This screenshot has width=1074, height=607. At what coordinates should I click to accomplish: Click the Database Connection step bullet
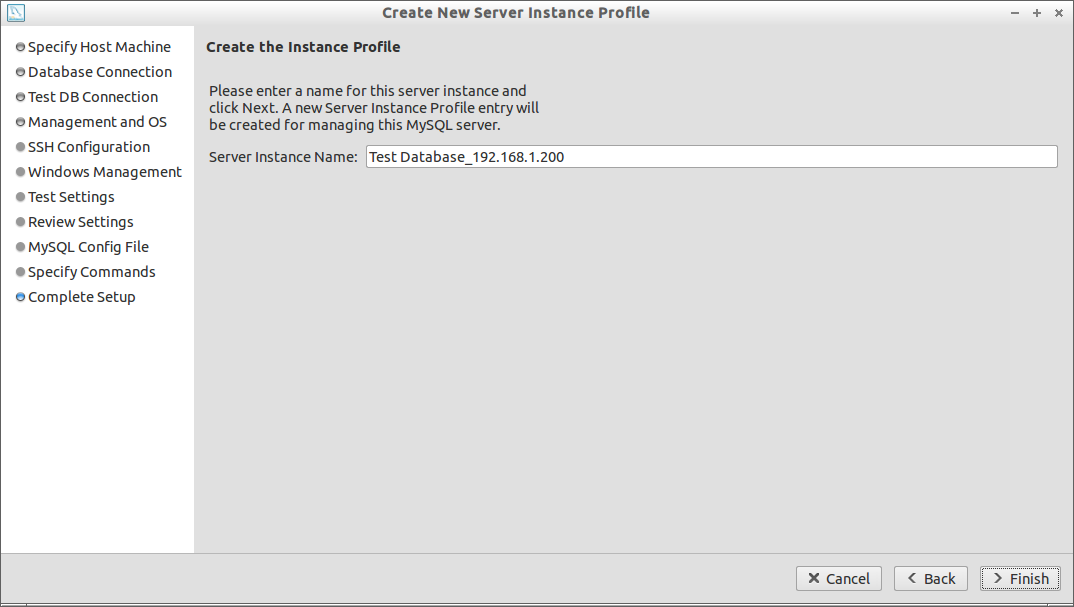pos(21,72)
